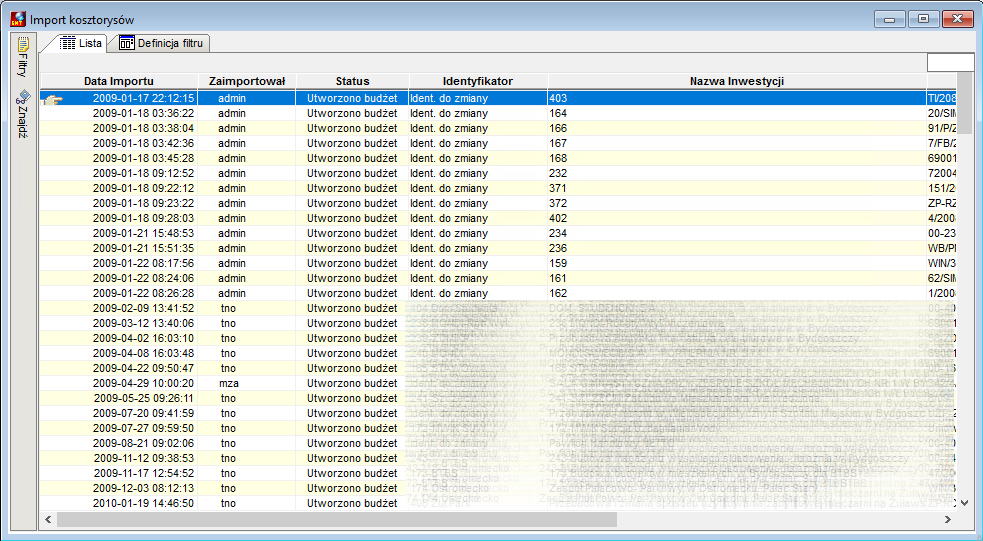Click the vertical scrollbar down arrow
983x541 pixels.
[965, 503]
